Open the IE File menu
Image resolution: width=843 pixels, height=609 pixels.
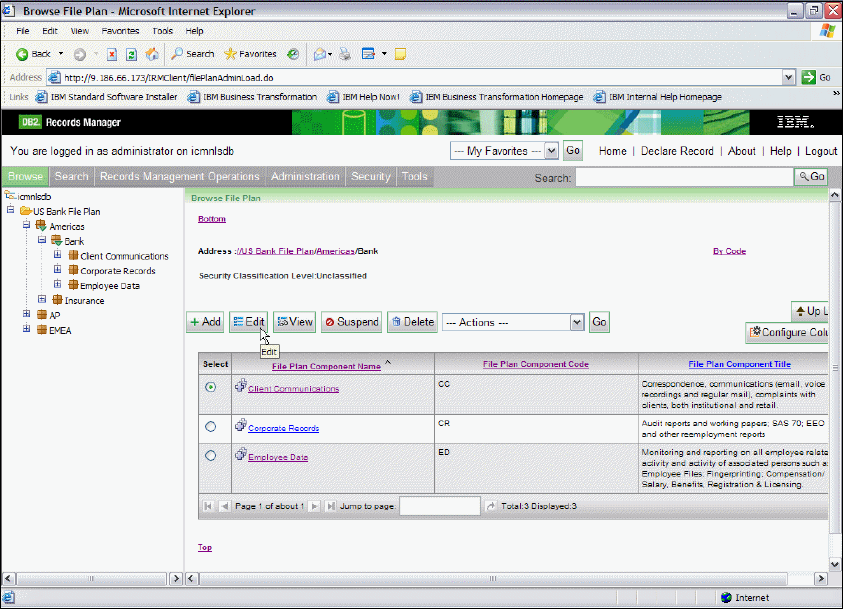pyautogui.click(x=23, y=31)
